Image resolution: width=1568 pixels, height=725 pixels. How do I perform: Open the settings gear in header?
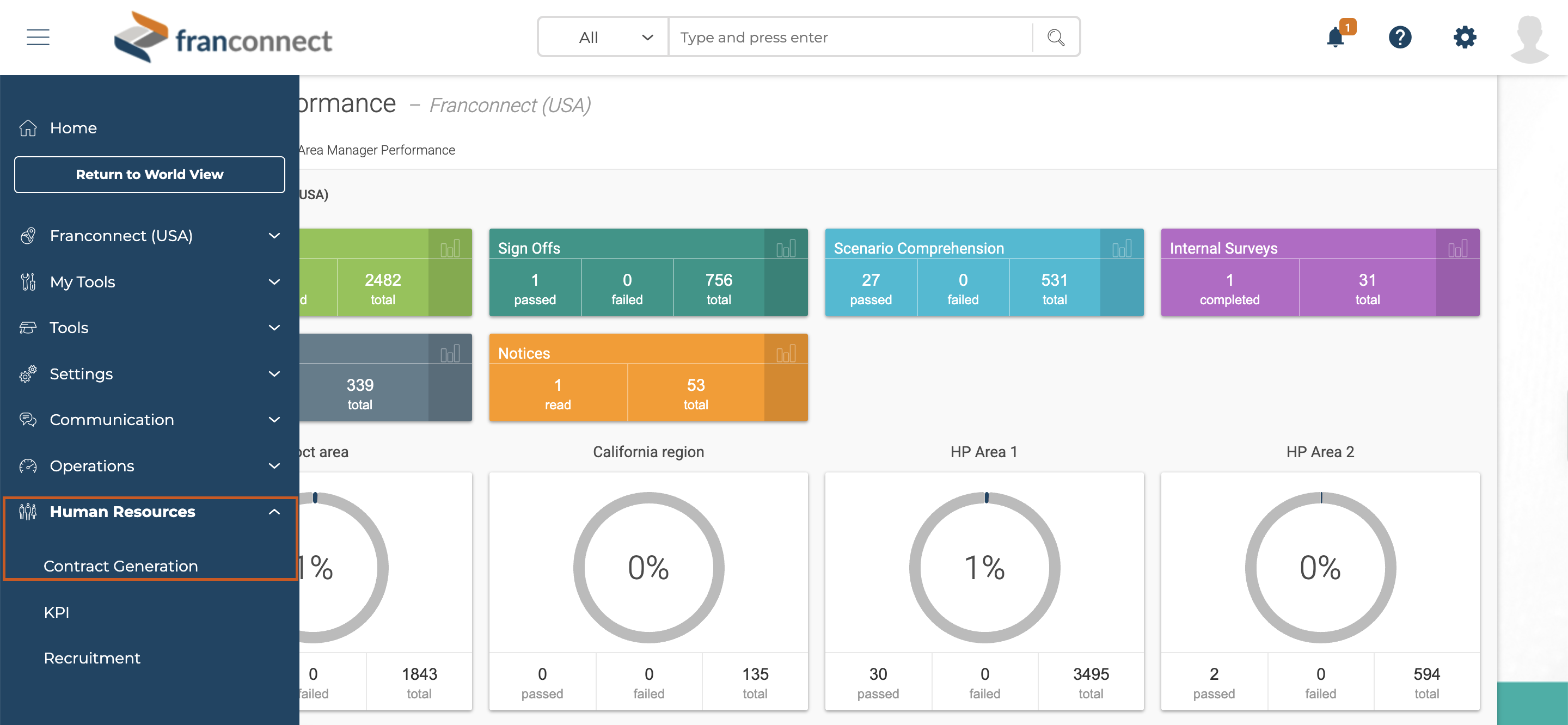pyautogui.click(x=1465, y=37)
